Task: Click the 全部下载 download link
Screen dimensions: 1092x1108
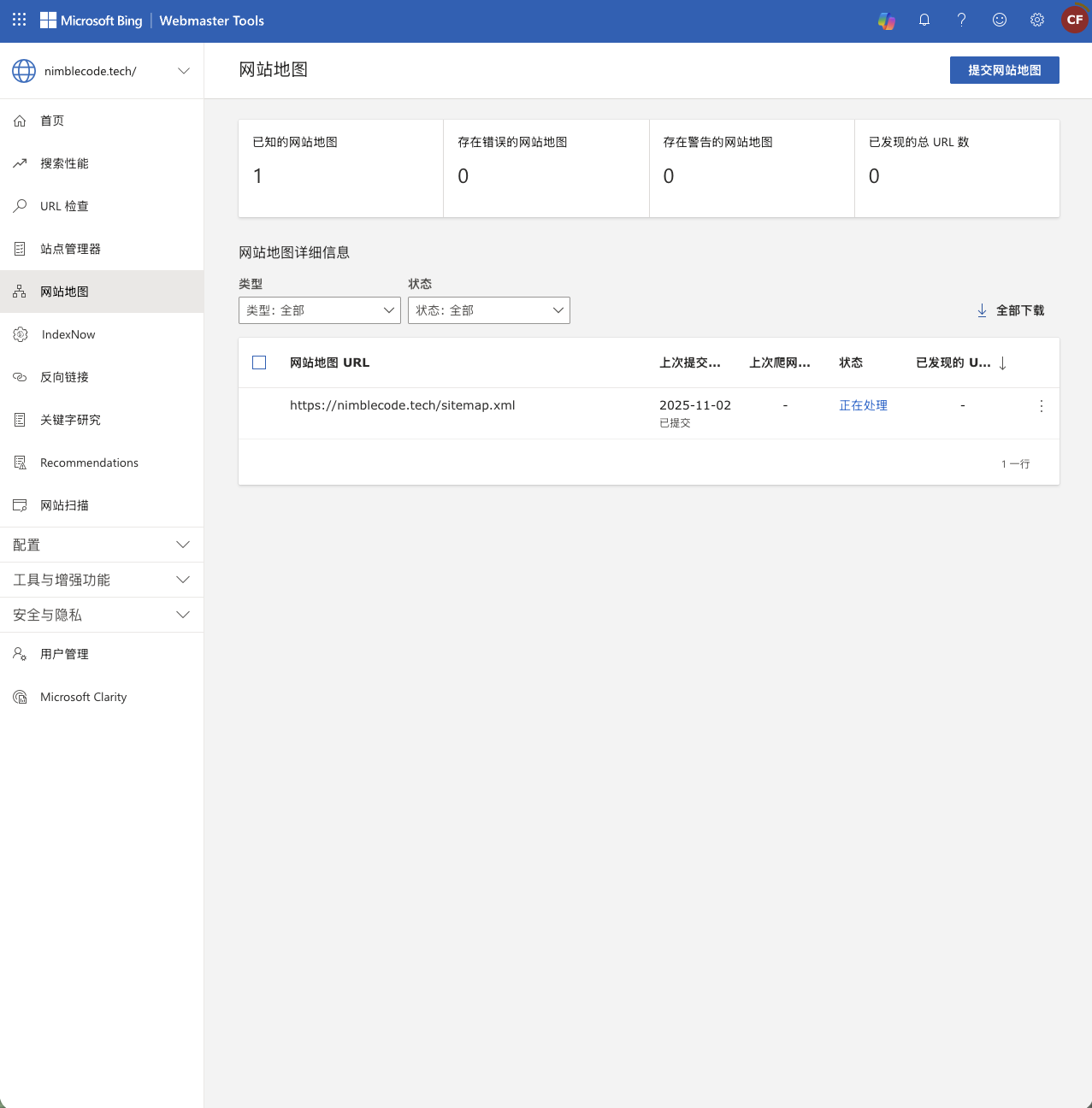Action: click(1011, 310)
